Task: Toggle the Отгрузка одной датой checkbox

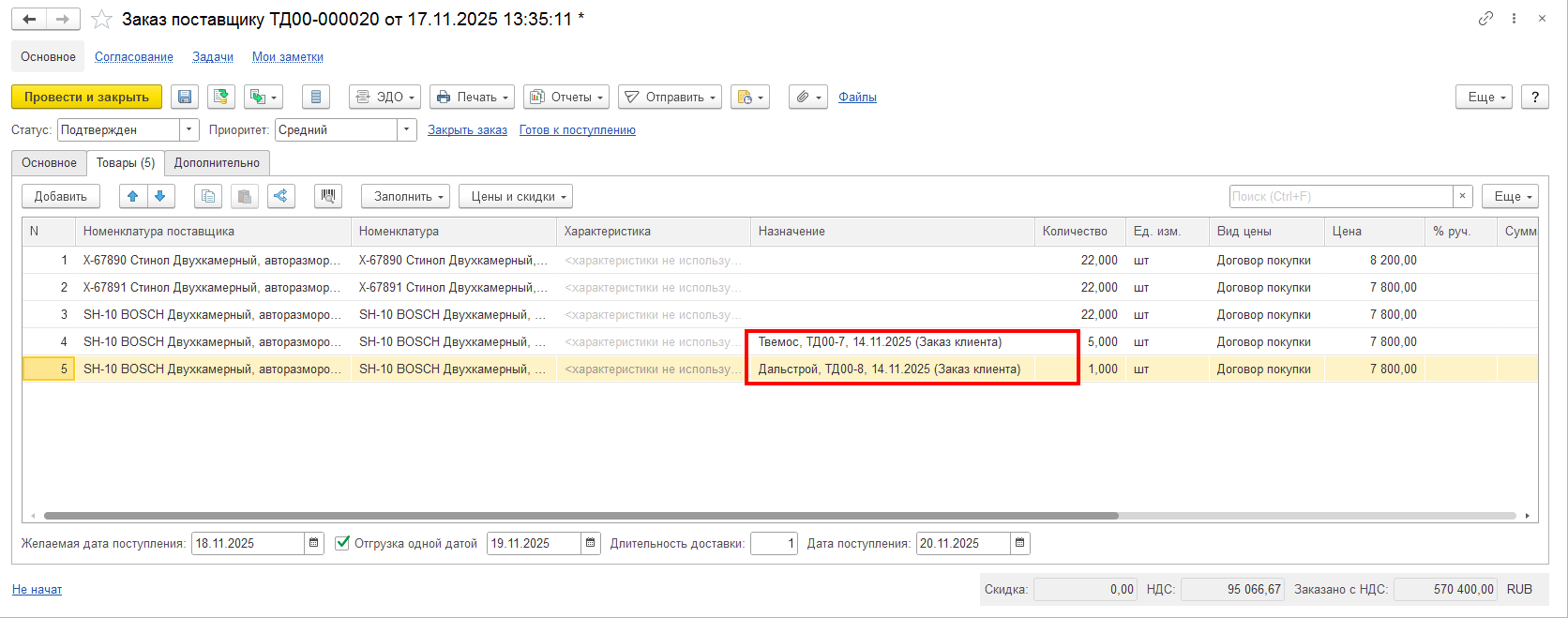Action: pyautogui.click(x=342, y=543)
